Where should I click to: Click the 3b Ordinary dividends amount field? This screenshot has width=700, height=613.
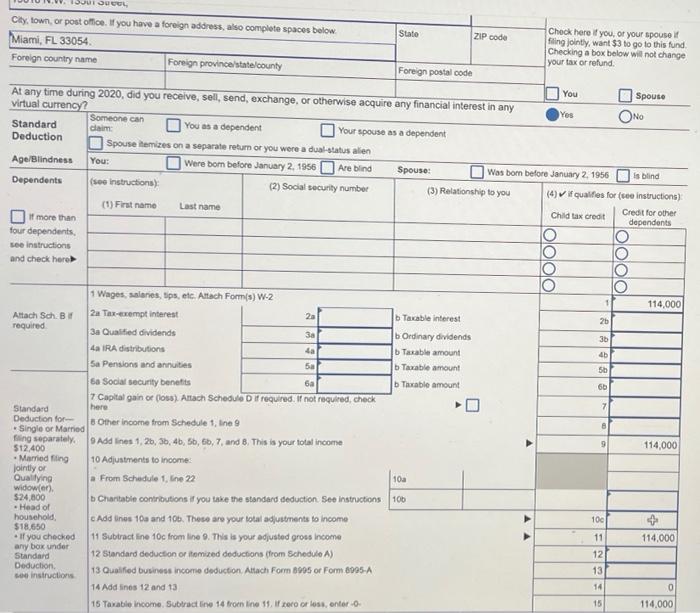click(x=646, y=340)
